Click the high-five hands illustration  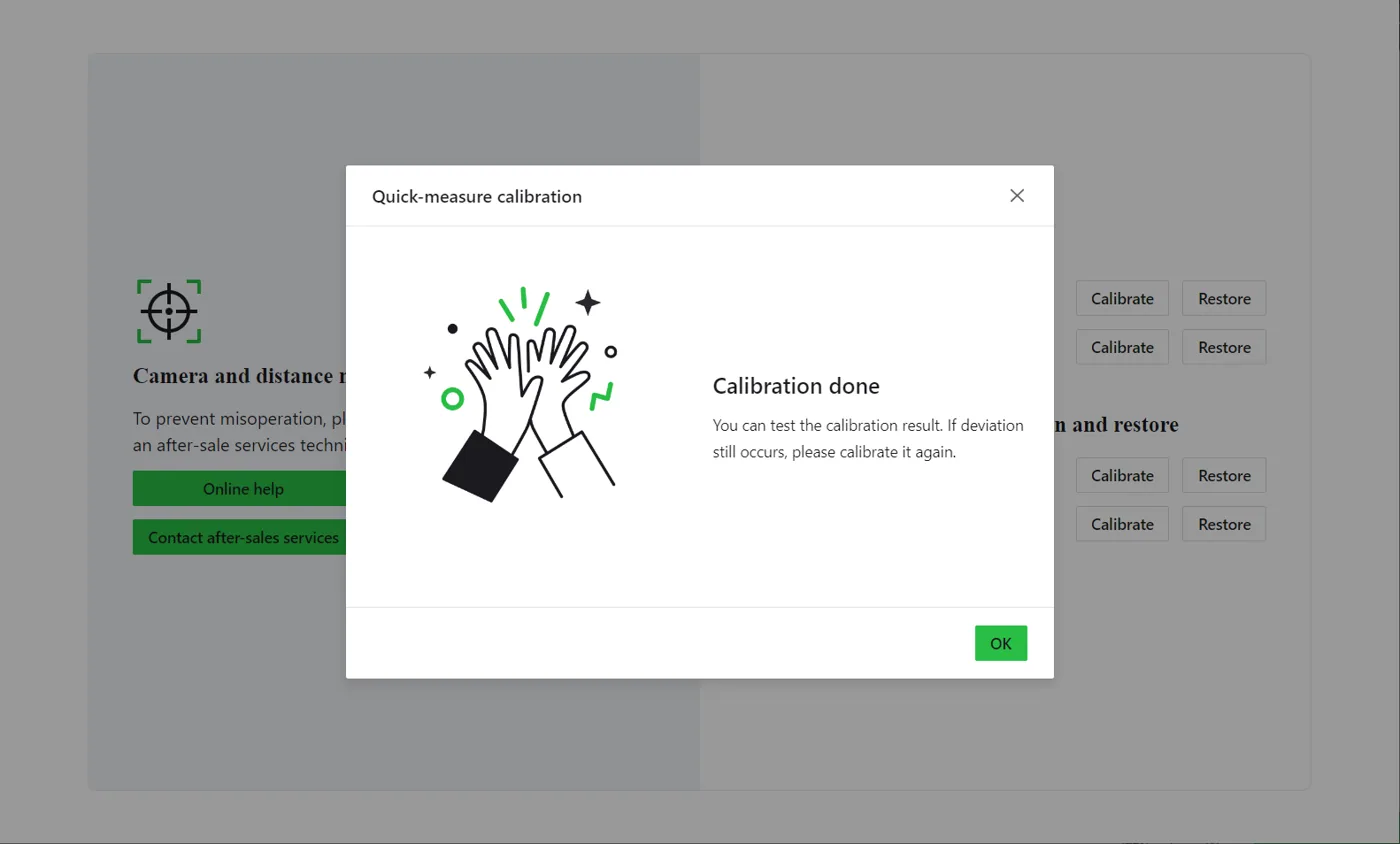click(520, 395)
